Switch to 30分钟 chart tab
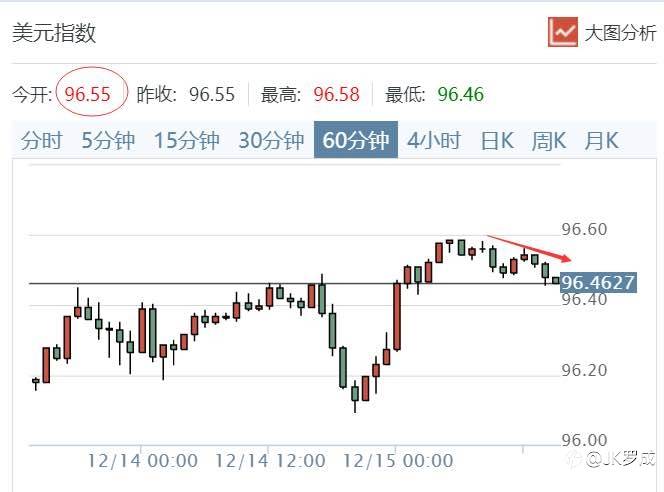The height and width of the screenshot is (492, 664). point(270,140)
